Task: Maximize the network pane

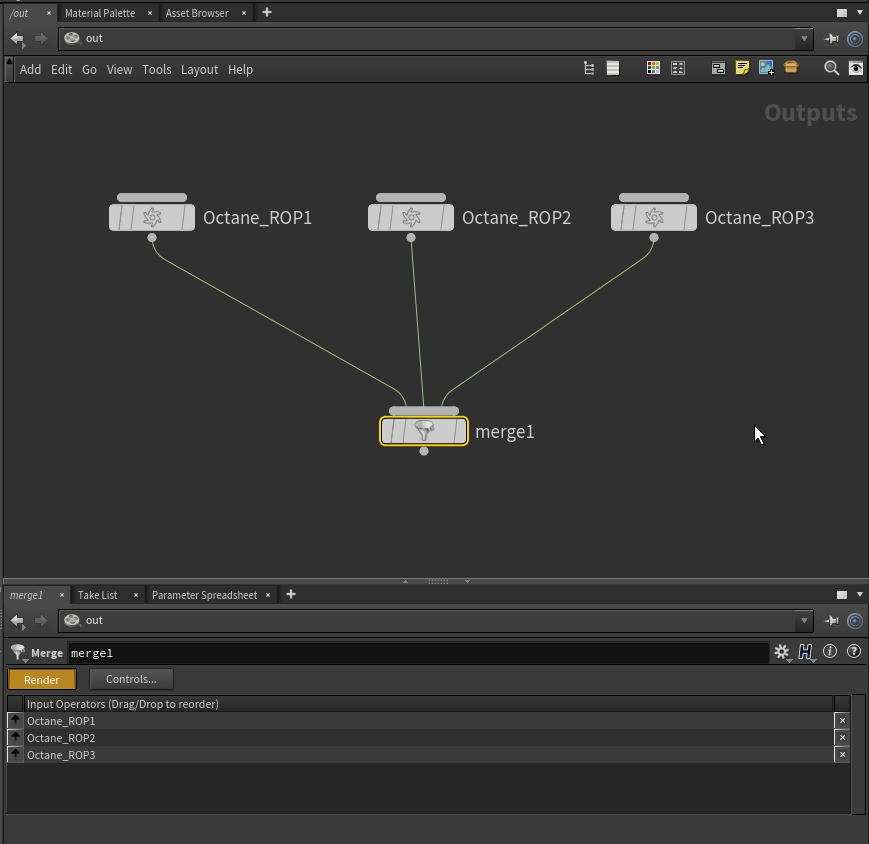Action: (x=842, y=13)
